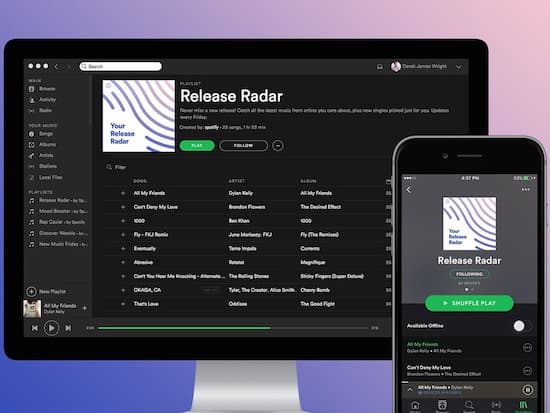Image resolution: width=550 pixels, height=413 pixels.
Task: Add Can't Deny My Love with plus icon
Action: (x=123, y=207)
